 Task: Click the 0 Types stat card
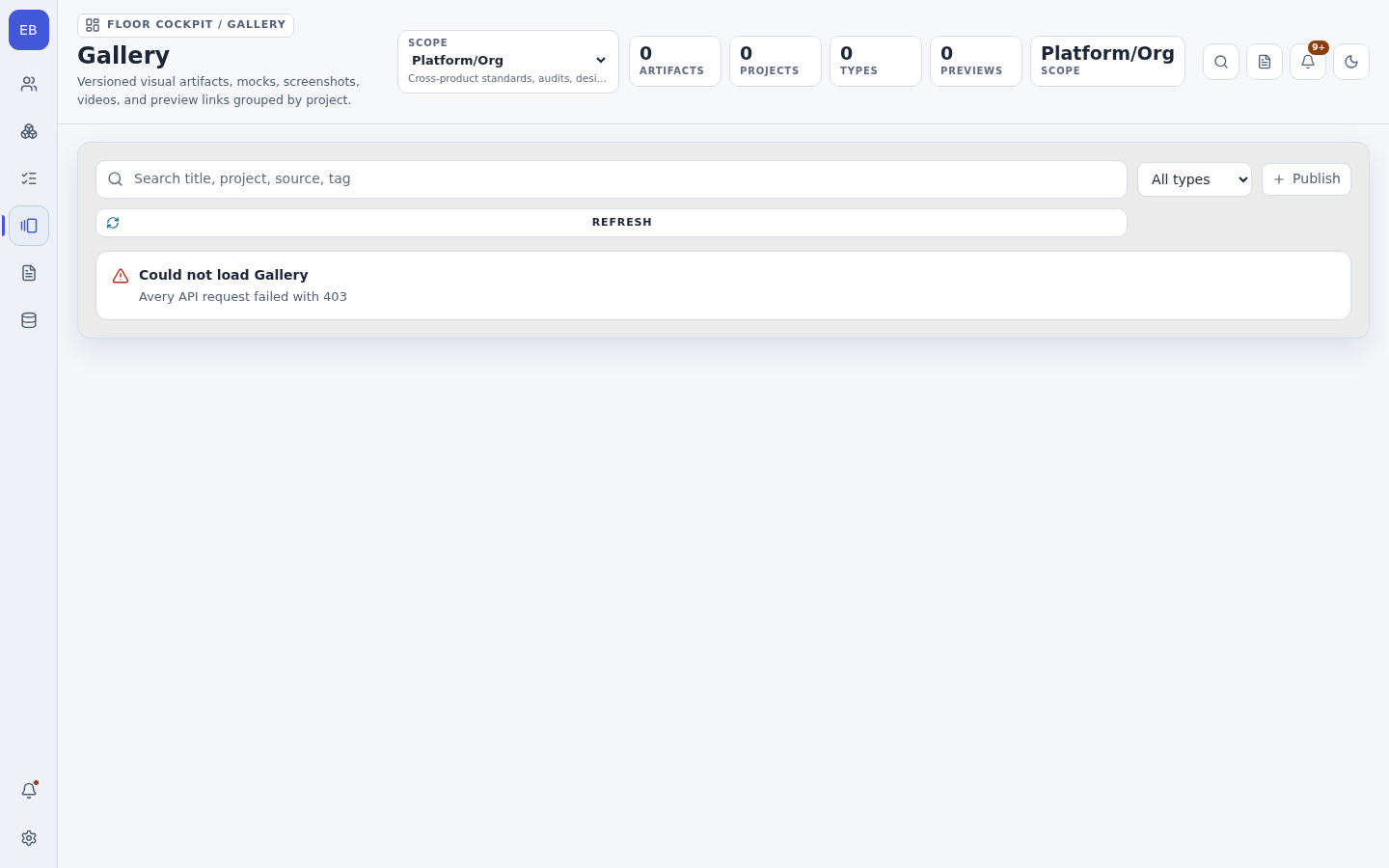coord(876,62)
